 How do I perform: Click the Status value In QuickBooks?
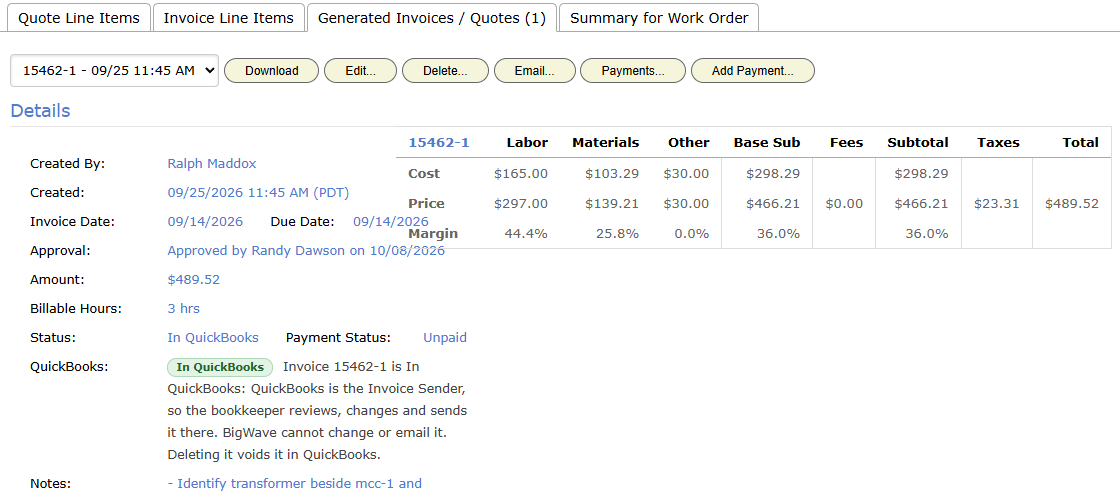point(213,337)
